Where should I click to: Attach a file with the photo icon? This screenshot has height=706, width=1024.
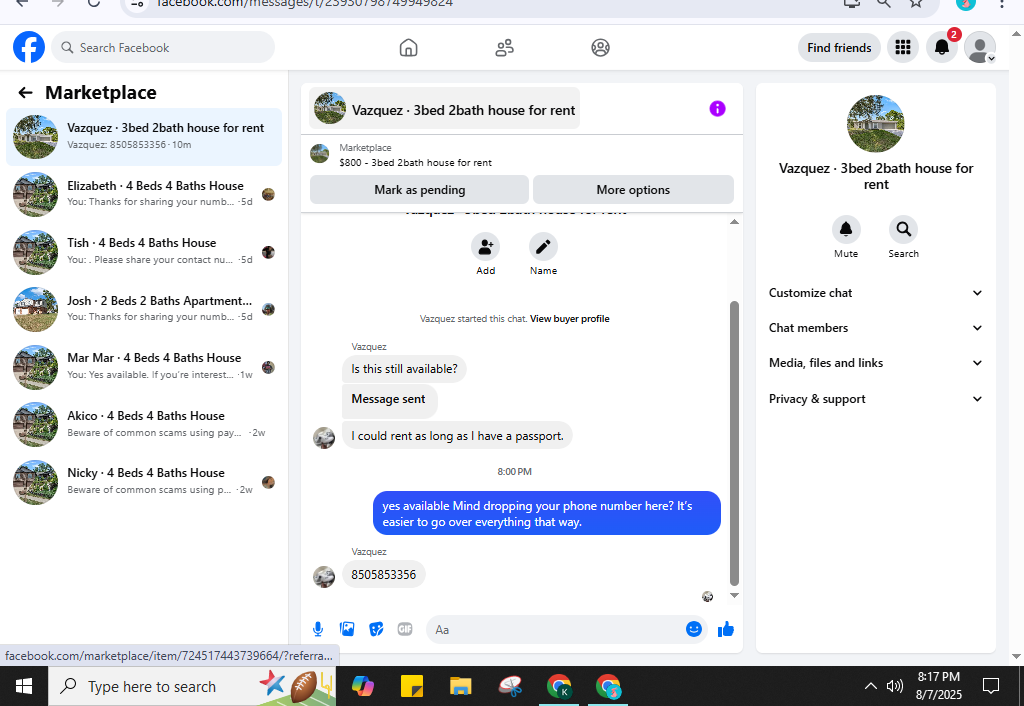coord(347,629)
